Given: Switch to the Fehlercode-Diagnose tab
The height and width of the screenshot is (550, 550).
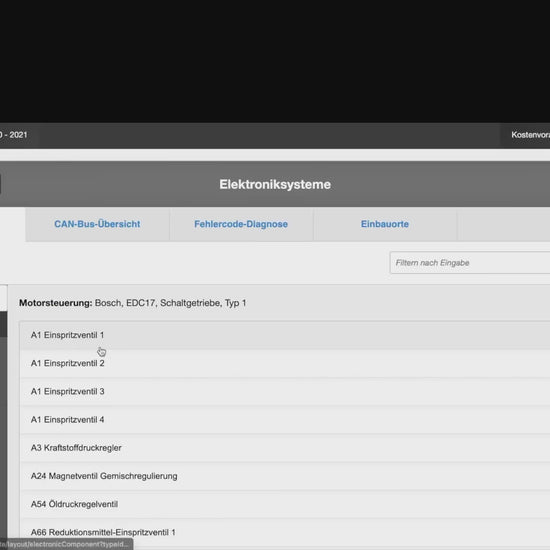Looking at the screenshot, I should [241, 224].
